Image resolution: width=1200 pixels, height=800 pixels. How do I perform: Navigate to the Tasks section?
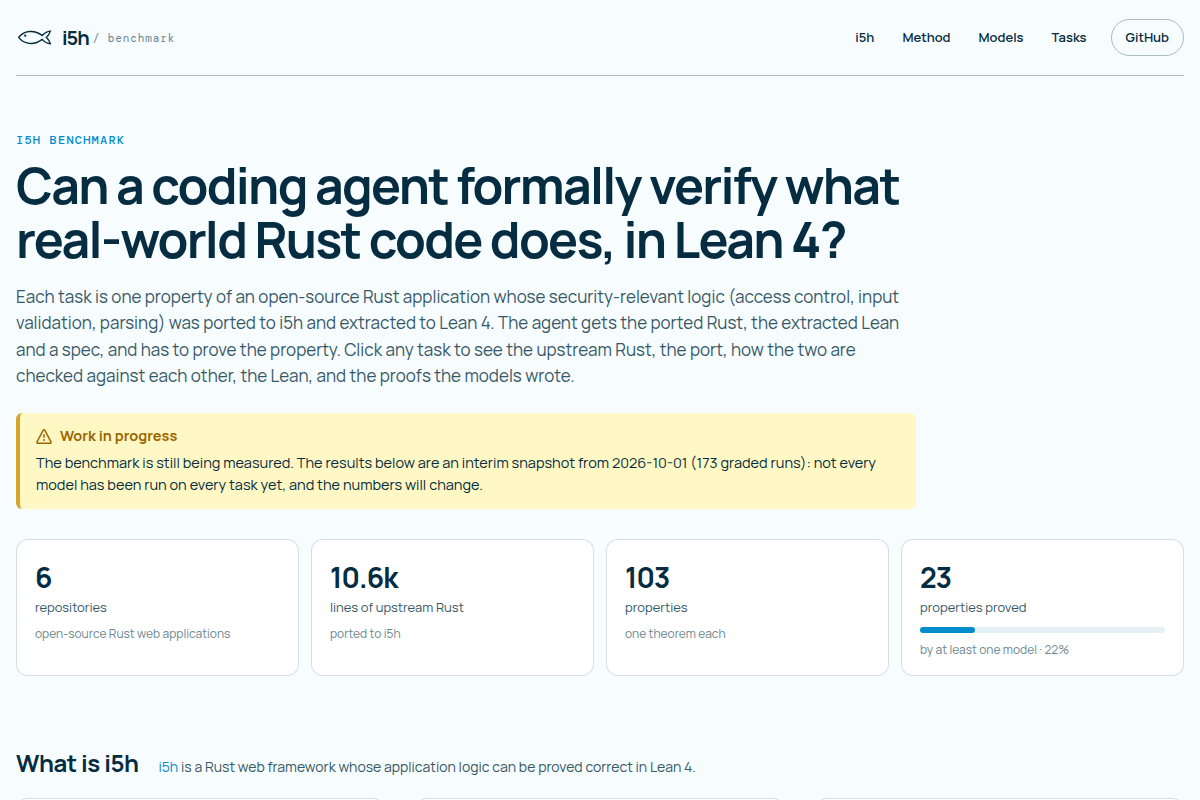coord(1069,38)
